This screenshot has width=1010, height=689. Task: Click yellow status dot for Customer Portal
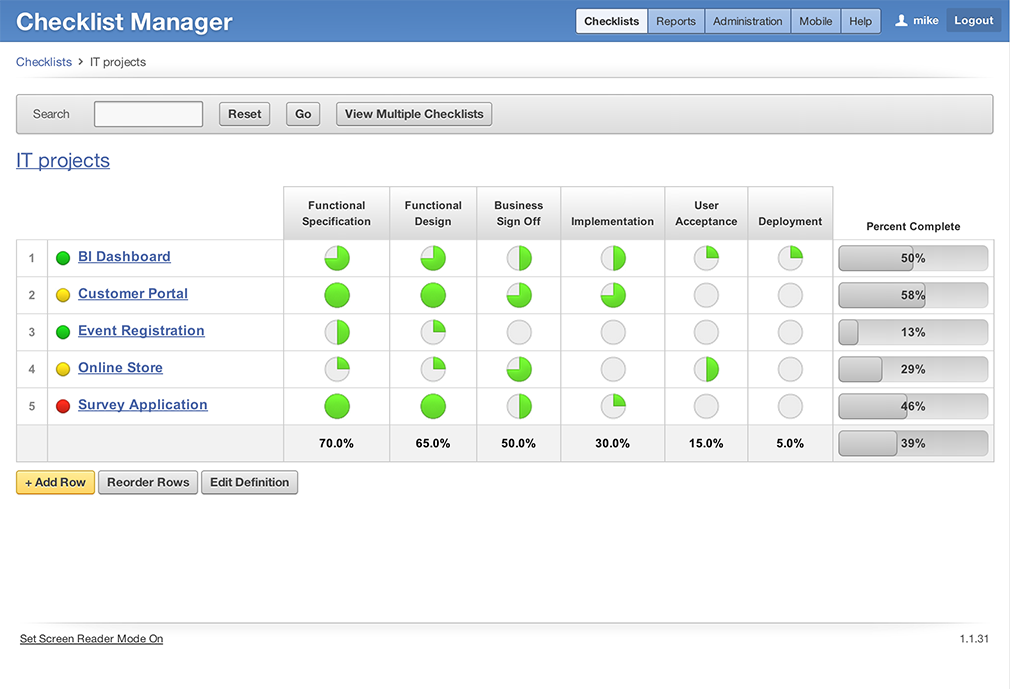(x=62, y=295)
